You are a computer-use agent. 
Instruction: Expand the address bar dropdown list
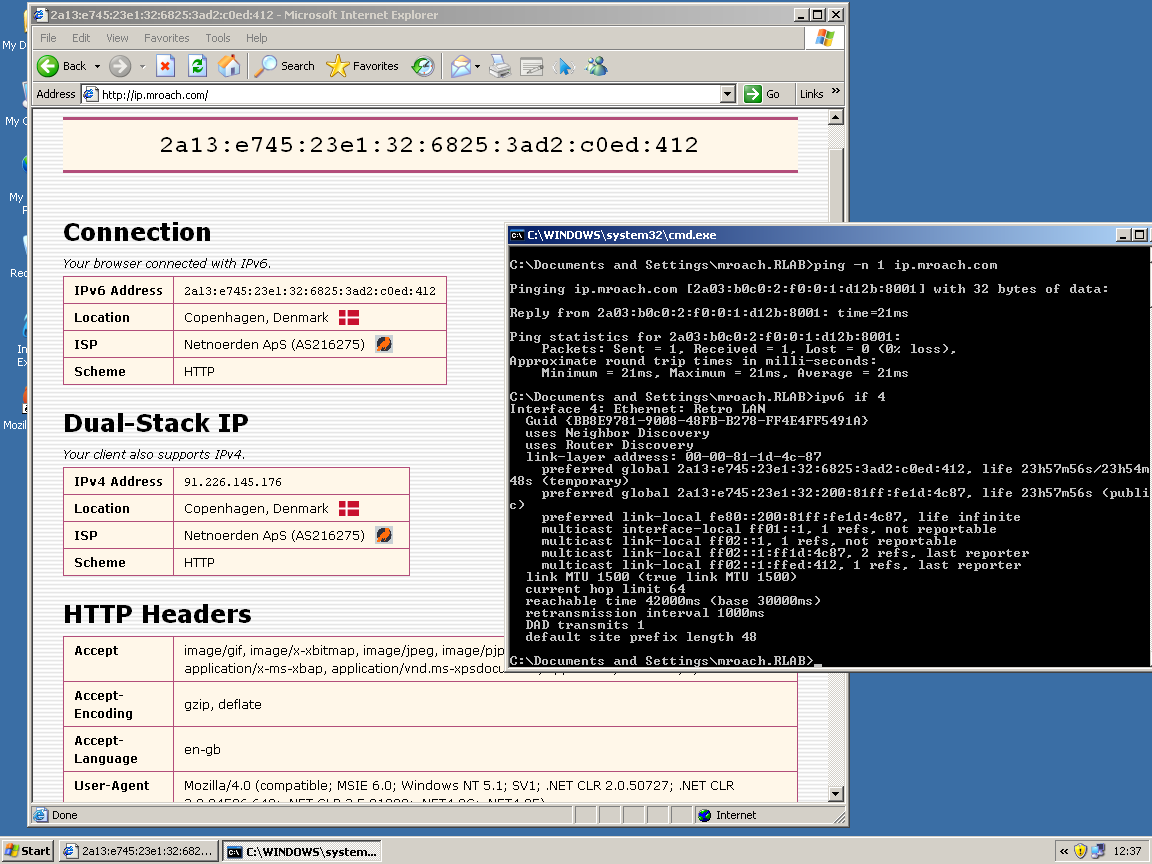click(x=727, y=94)
